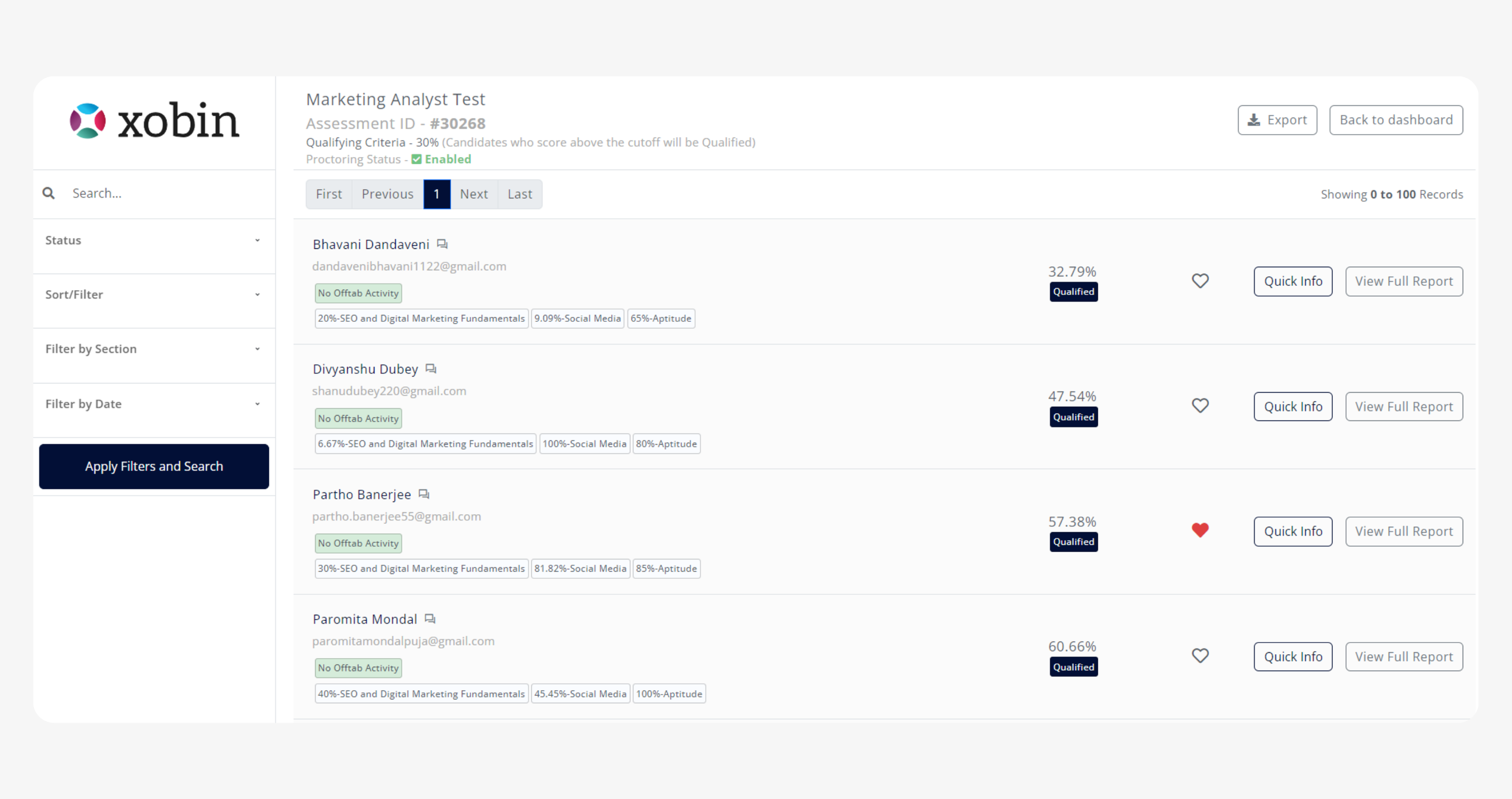
Task: Open the chat icon next to Divyanshu Dubey
Action: [431, 368]
